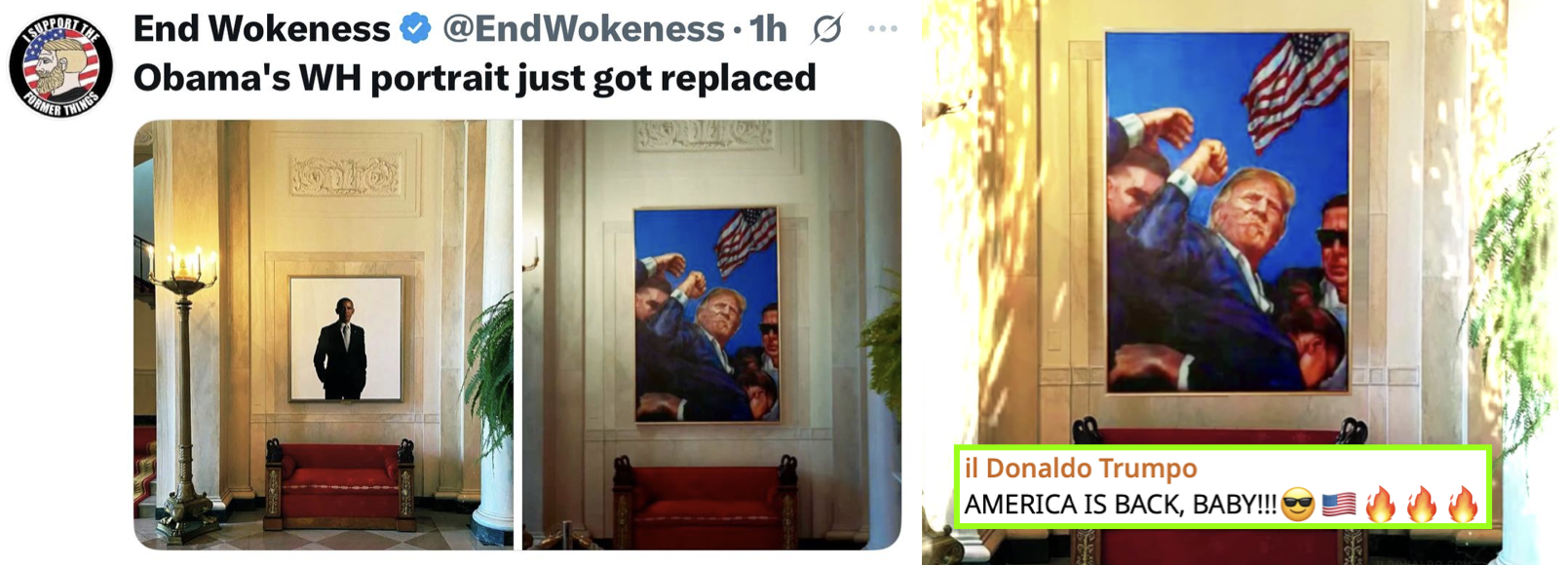The image size is (1568, 565).
Task: Open the three-dot more options menu
Action: click(x=882, y=29)
